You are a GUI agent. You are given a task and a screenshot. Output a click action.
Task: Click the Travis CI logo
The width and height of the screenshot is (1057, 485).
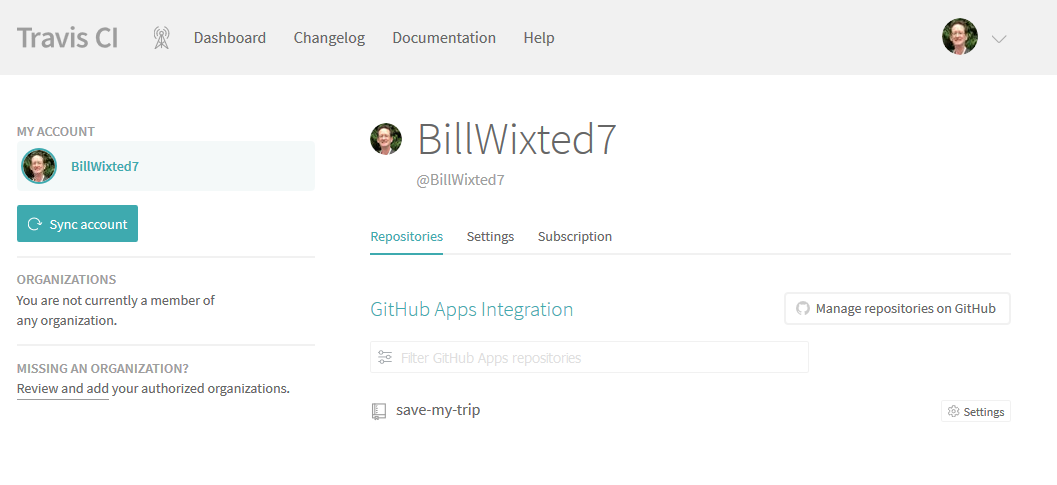(67, 38)
